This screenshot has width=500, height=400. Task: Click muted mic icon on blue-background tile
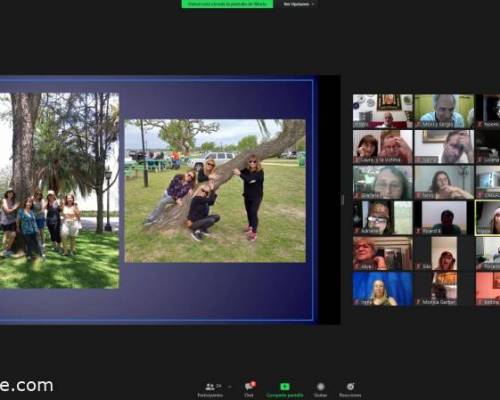(357, 302)
